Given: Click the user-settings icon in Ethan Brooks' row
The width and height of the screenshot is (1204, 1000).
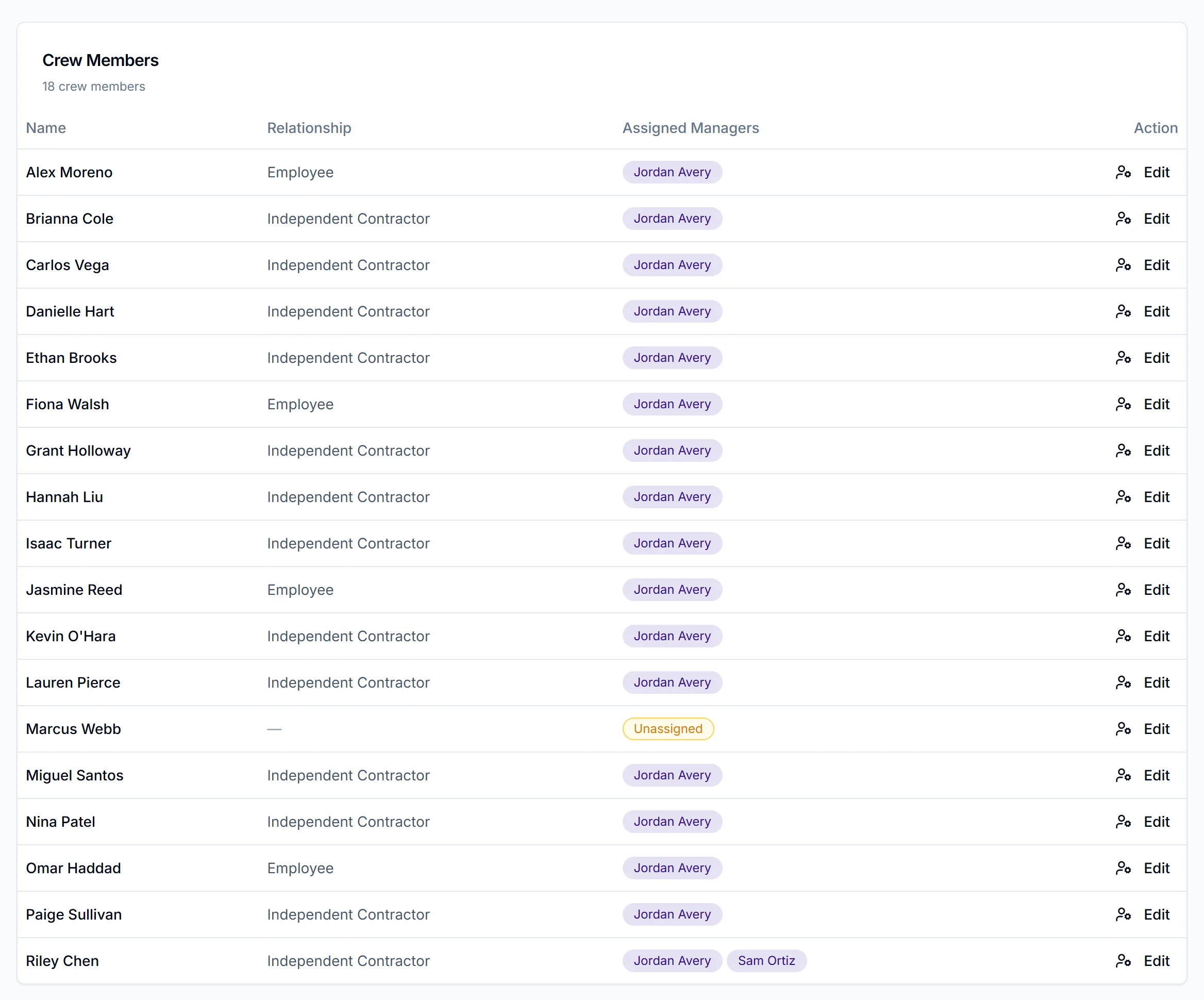Looking at the screenshot, I should tap(1123, 358).
